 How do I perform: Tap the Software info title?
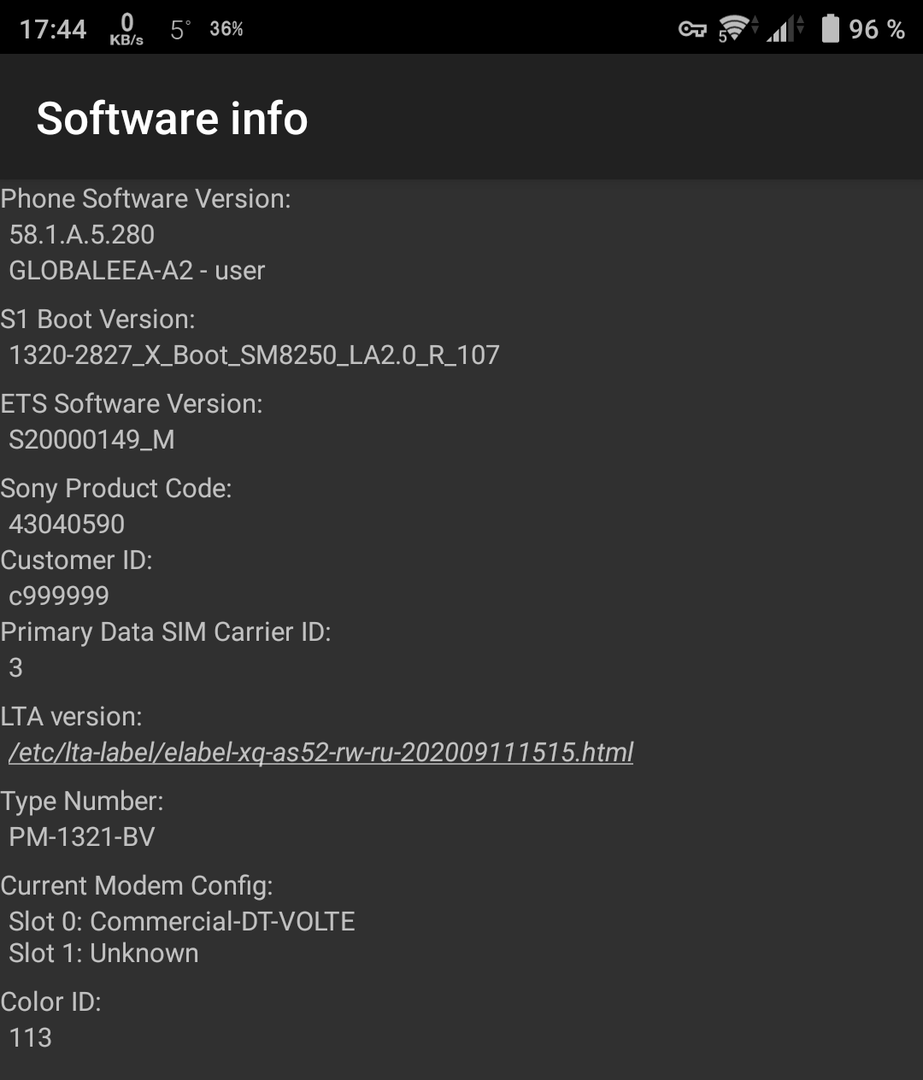click(172, 118)
